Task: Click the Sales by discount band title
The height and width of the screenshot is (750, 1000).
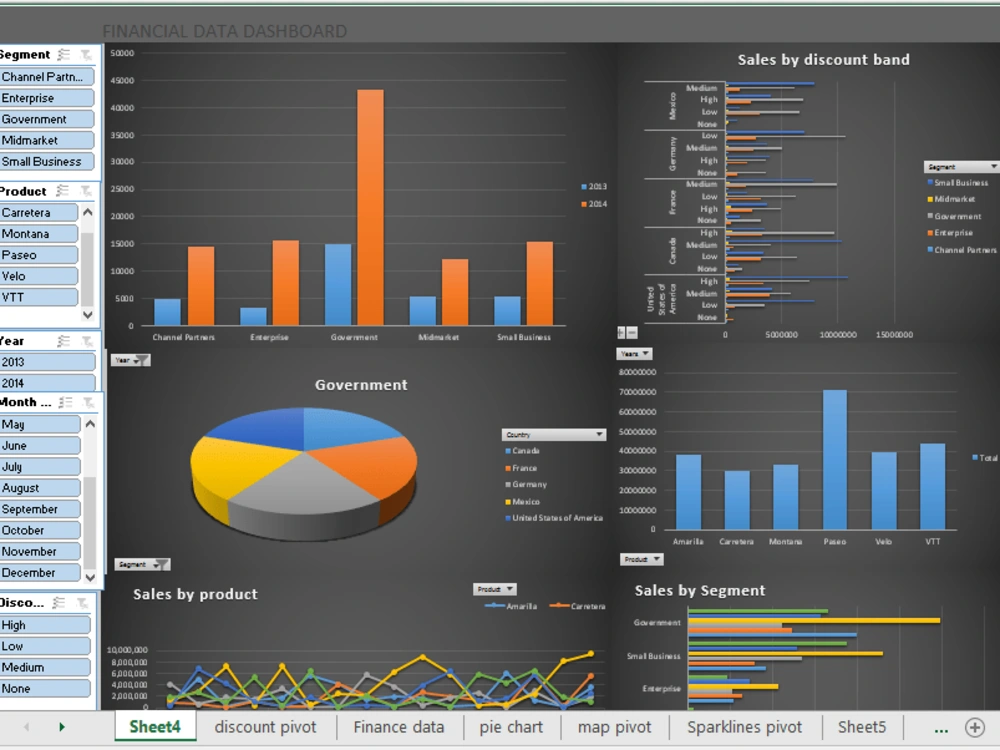Action: click(x=823, y=60)
